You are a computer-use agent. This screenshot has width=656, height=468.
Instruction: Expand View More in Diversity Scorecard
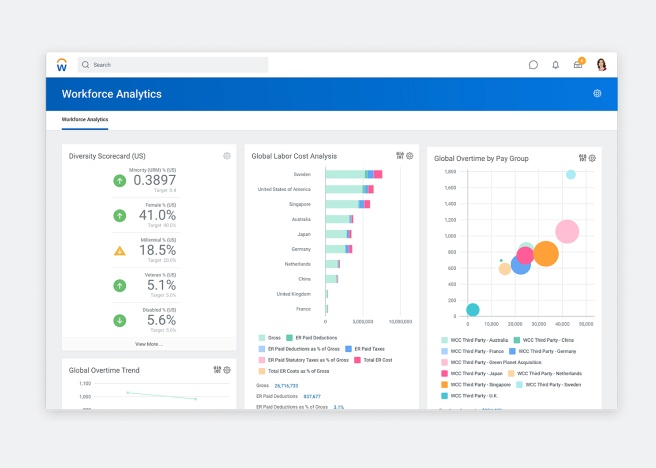148,344
